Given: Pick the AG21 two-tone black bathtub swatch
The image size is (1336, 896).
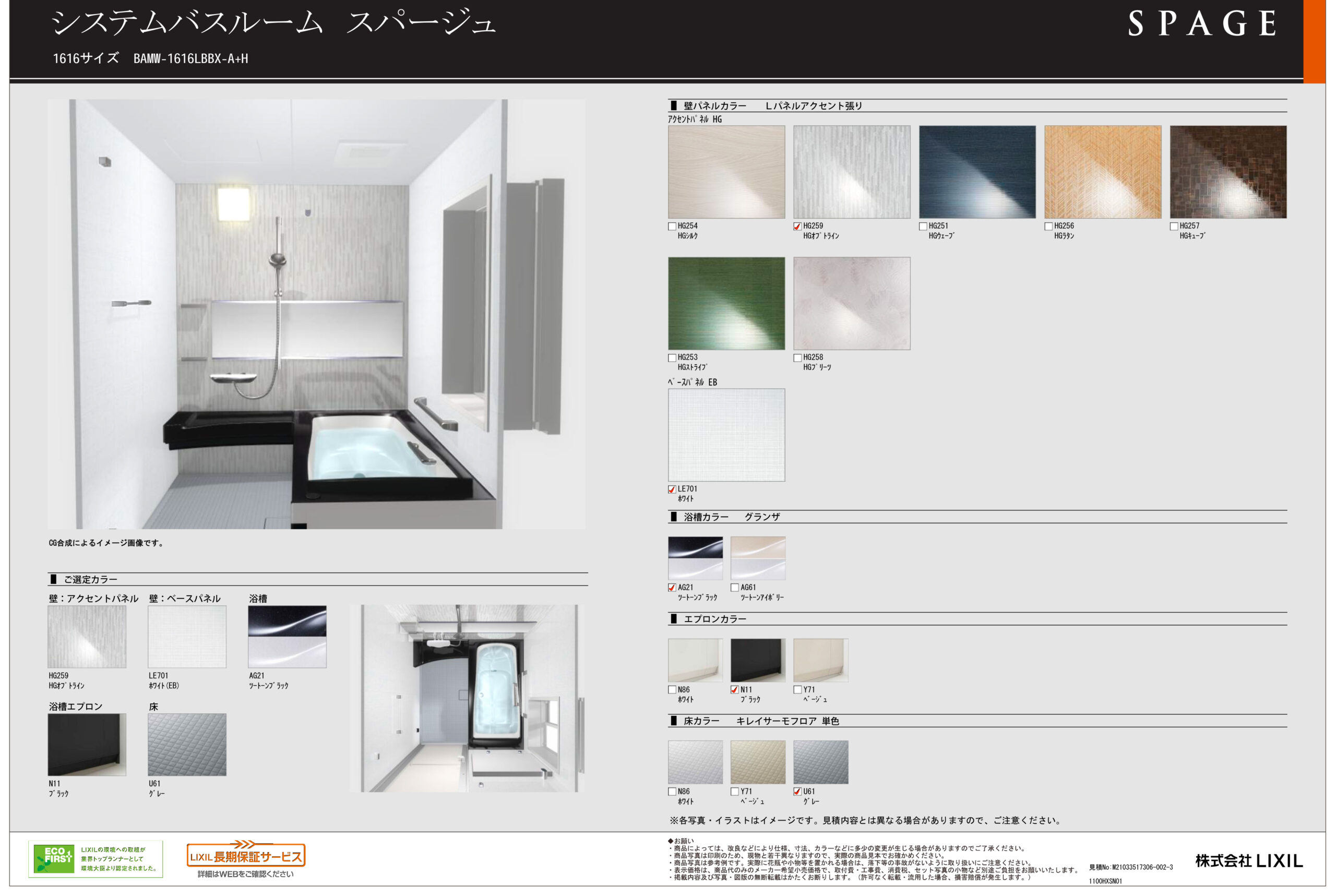Looking at the screenshot, I should [x=696, y=558].
